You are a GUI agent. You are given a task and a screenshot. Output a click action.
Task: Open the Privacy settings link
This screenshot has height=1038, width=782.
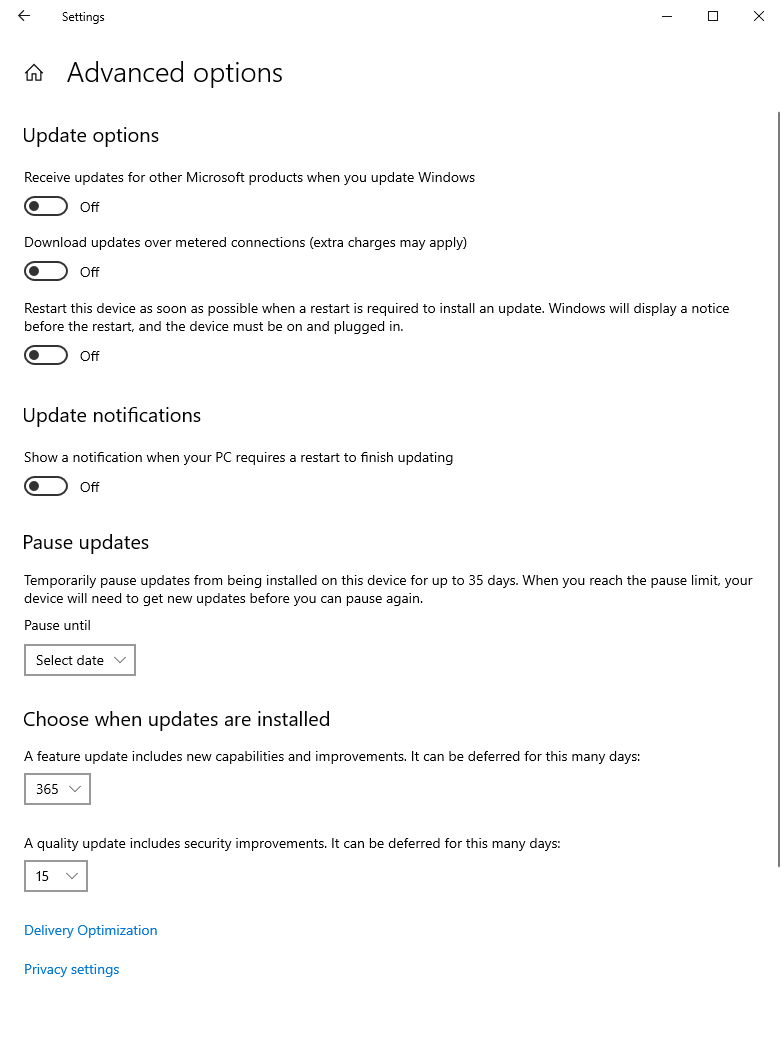(x=72, y=969)
